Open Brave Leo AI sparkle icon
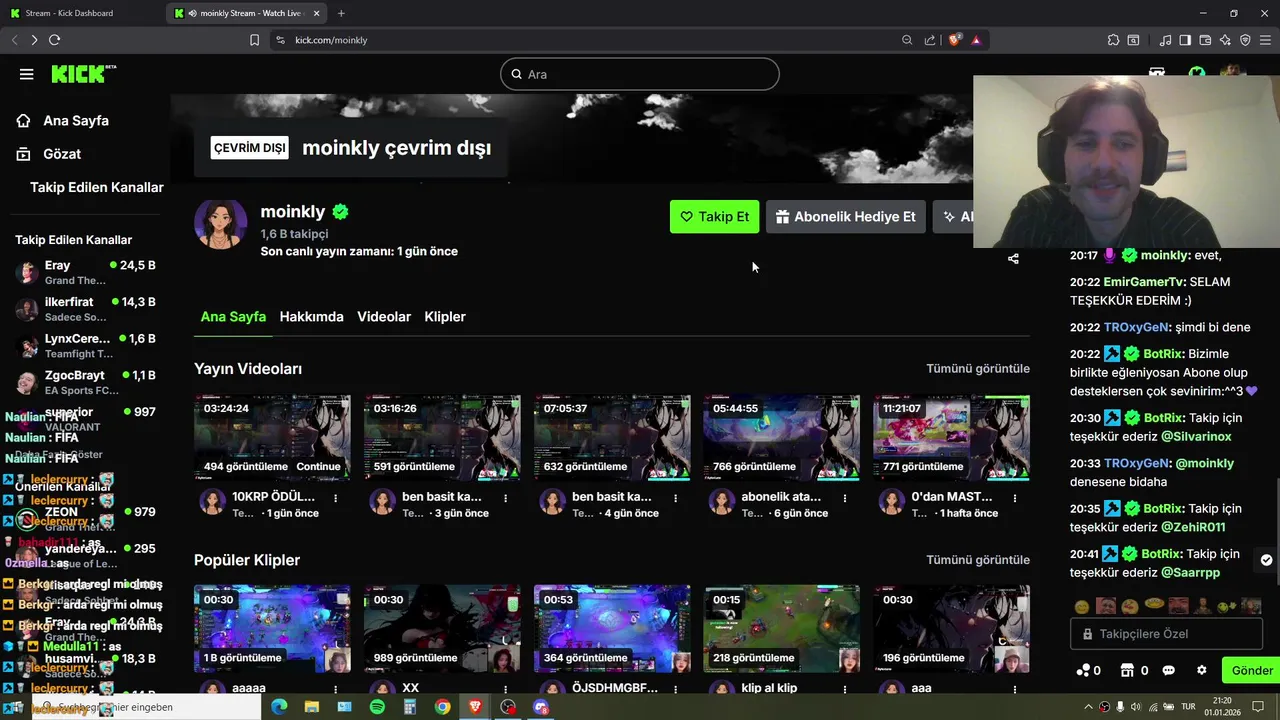 click(x=1225, y=40)
